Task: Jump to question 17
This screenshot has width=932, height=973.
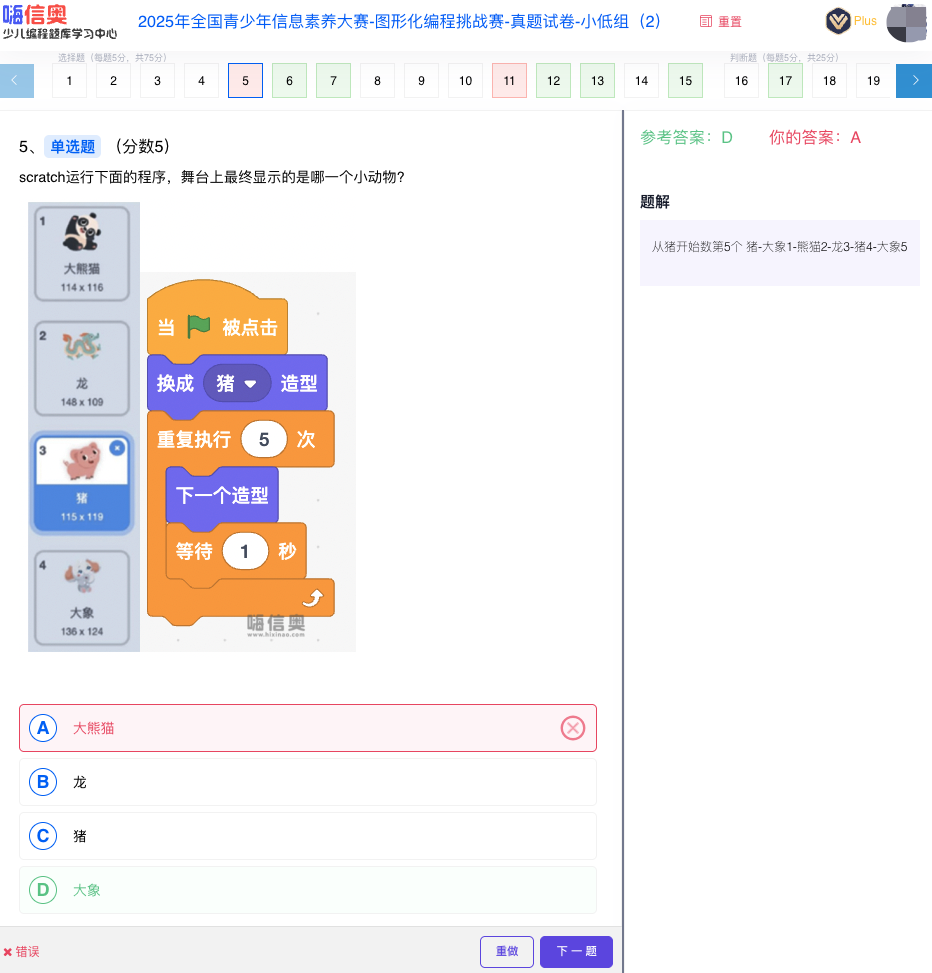Action: [x=786, y=81]
